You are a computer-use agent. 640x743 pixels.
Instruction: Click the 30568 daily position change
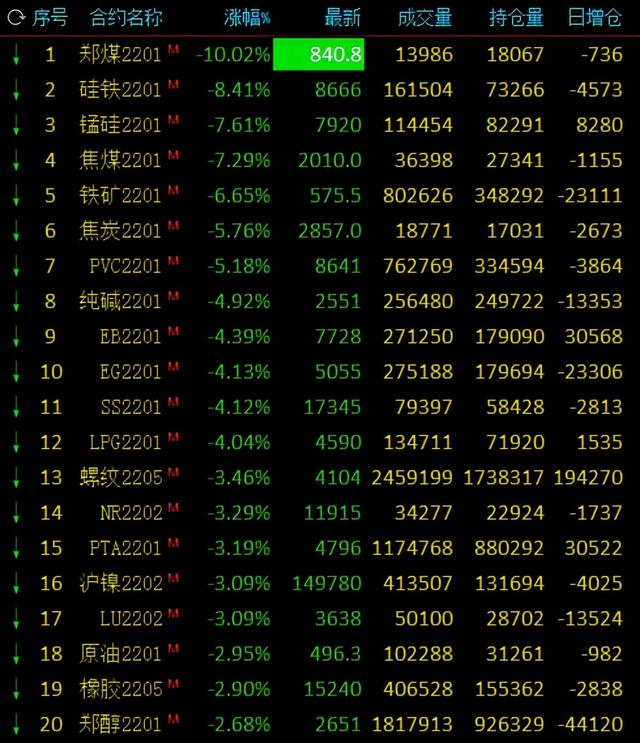(594, 336)
